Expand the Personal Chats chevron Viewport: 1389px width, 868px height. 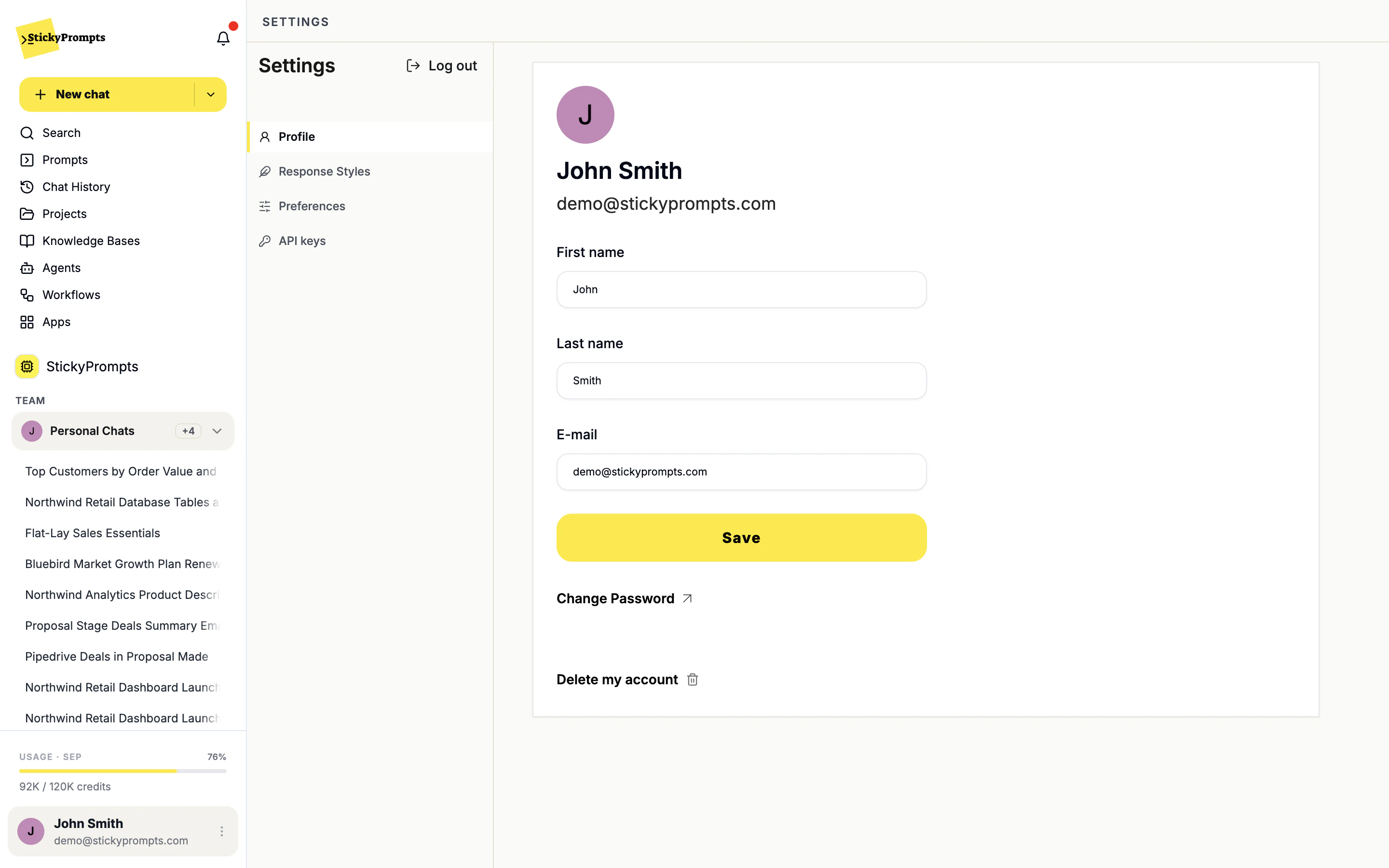pyautogui.click(x=217, y=431)
